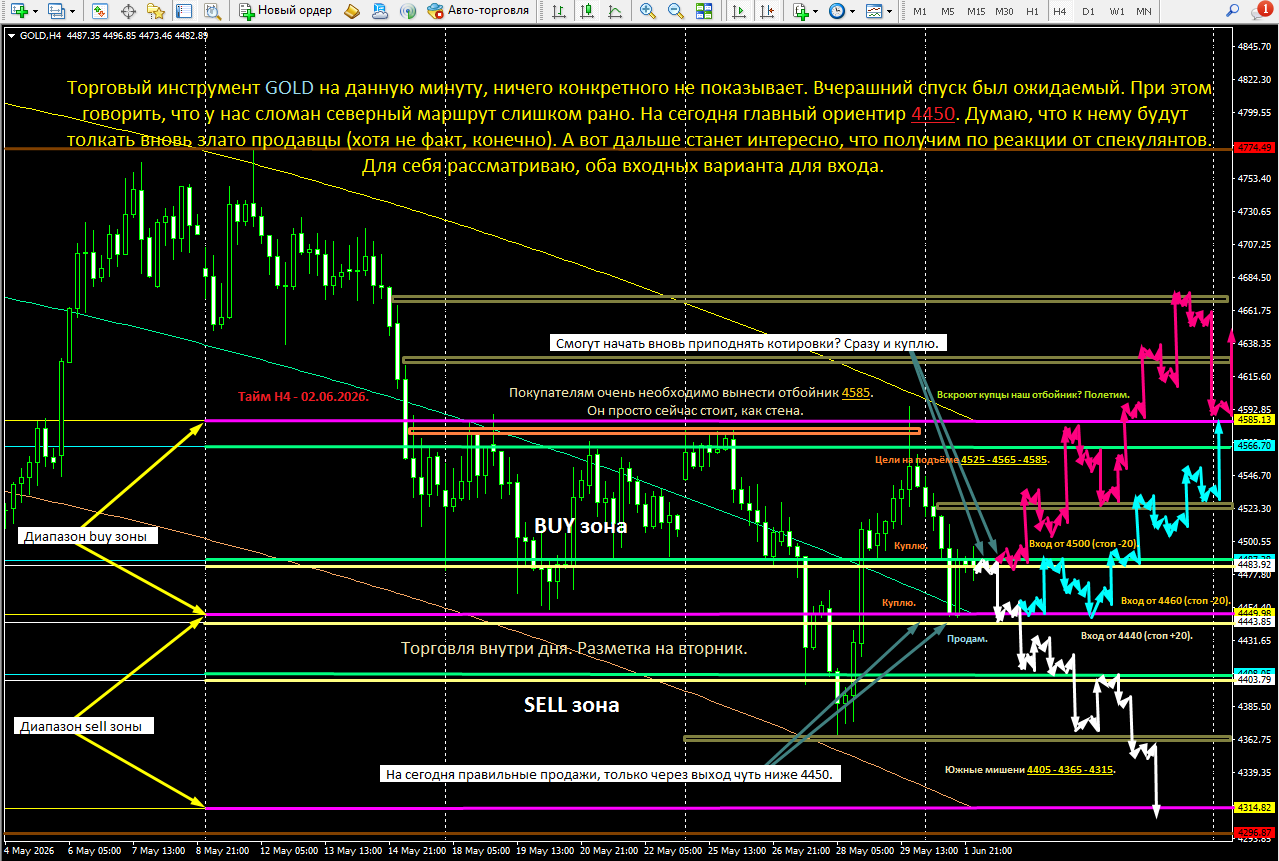
Task: Zoom in on the chart
Action: pos(648,11)
